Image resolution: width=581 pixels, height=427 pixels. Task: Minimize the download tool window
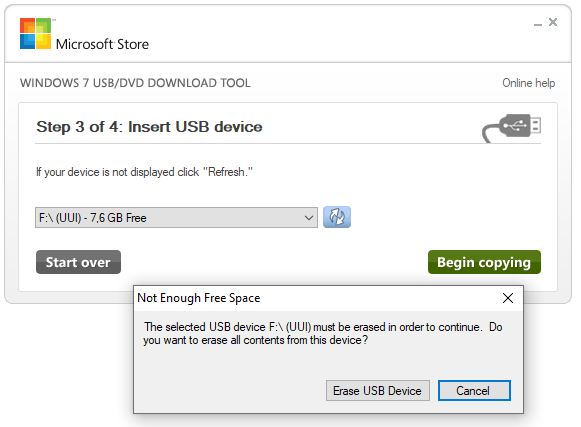tap(538, 24)
